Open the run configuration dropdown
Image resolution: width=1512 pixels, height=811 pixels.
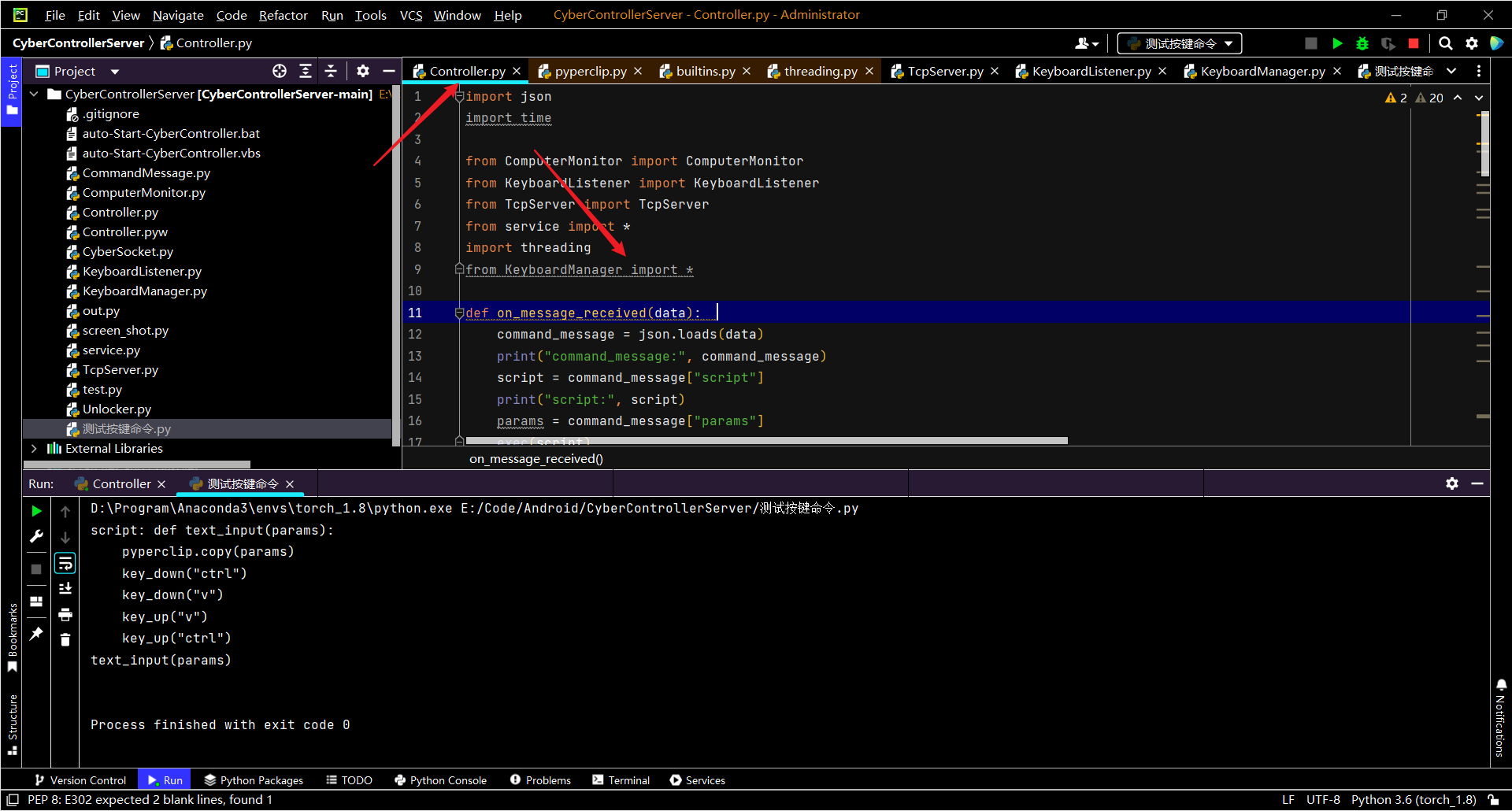(x=1180, y=43)
